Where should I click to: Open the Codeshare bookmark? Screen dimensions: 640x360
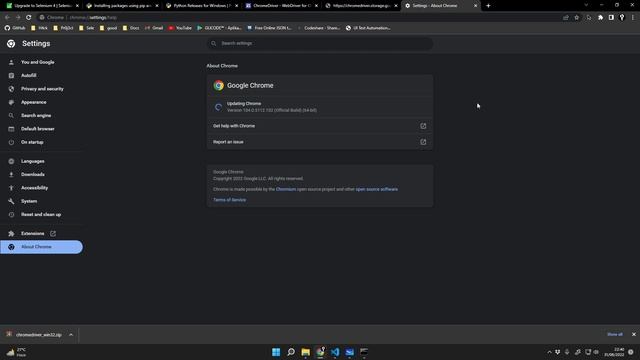318,28
